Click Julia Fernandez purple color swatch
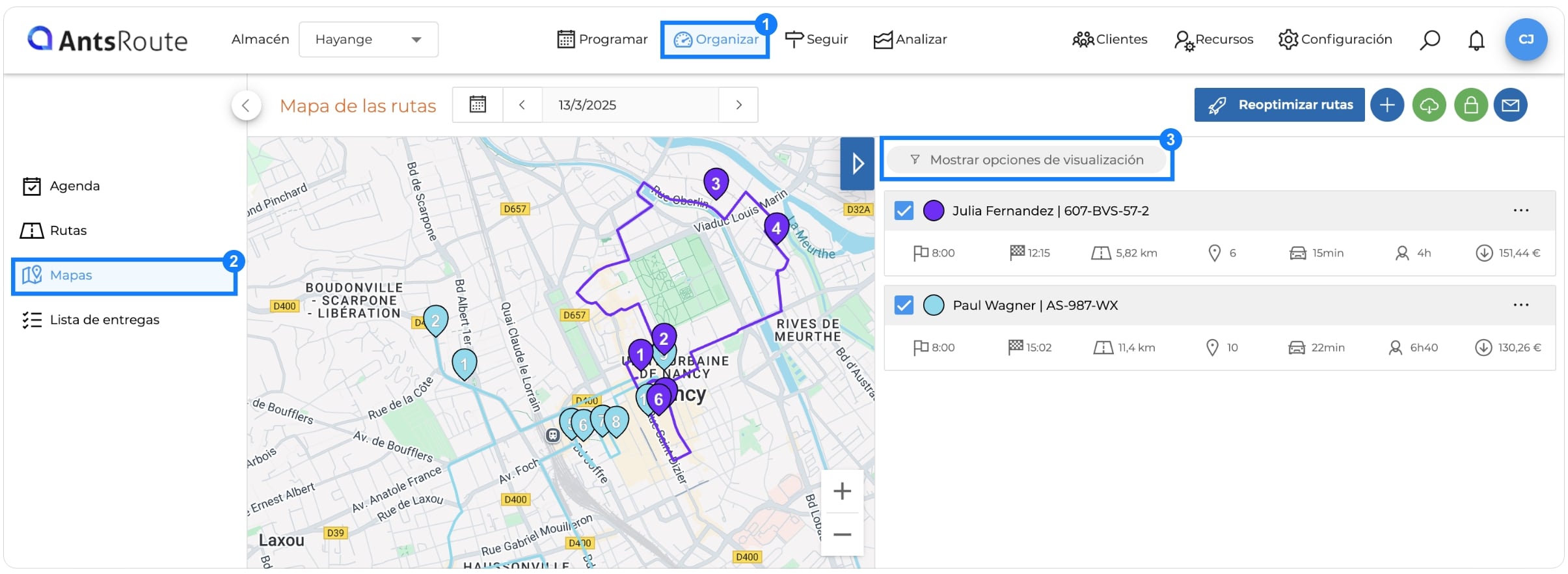This screenshot has height=574, width=1568. pos(934,211)
